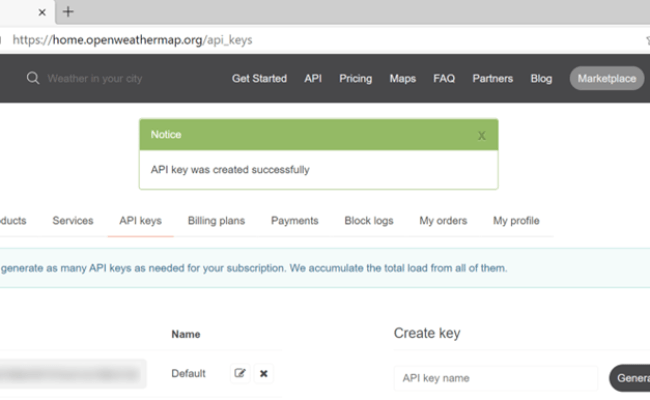Click the 'Default' key name text
650x400 pixels.
tap(189, 373)
